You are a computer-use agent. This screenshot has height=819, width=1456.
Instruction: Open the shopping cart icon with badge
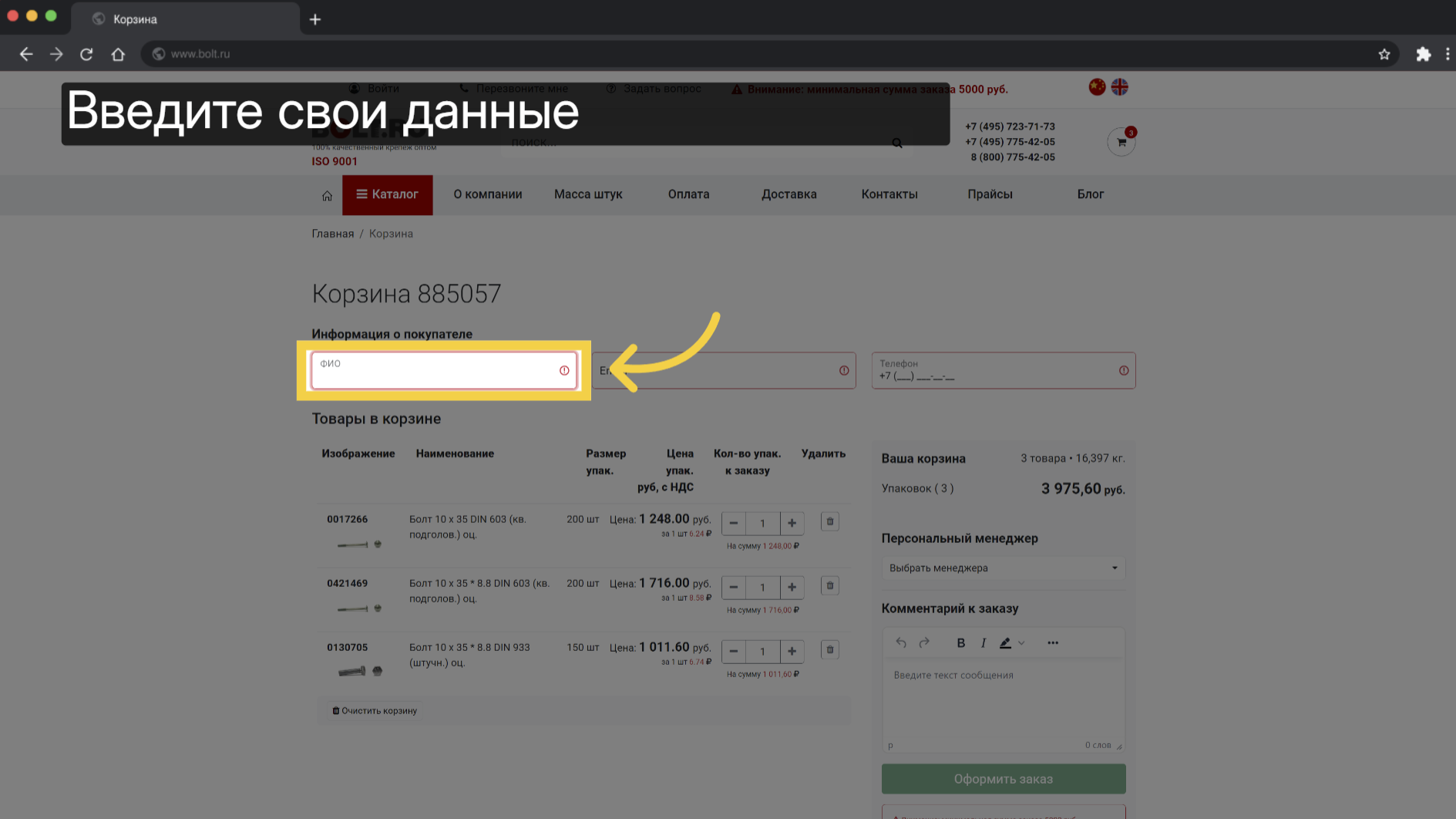point(1121,142)
